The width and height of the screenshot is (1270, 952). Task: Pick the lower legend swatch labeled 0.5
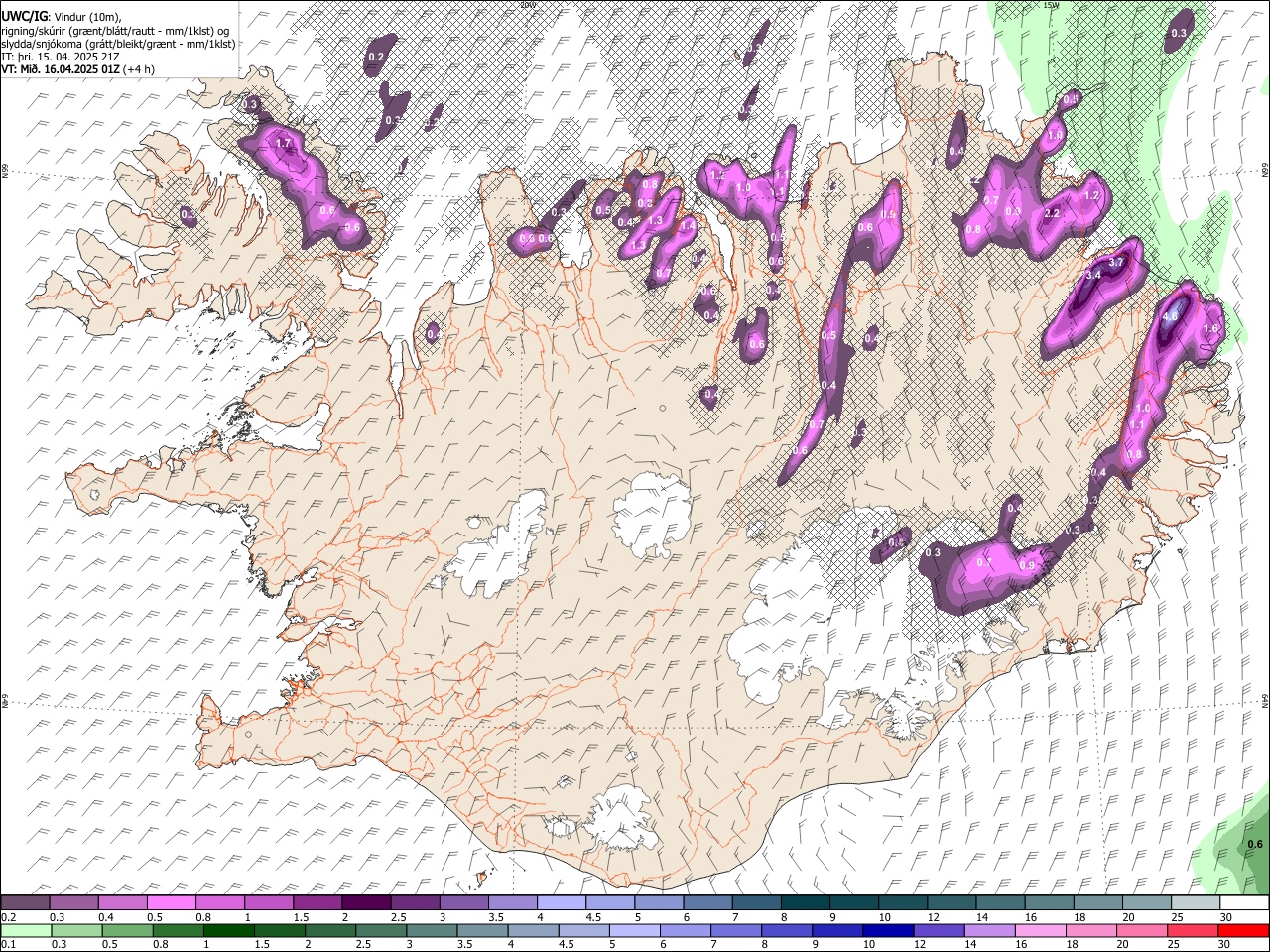click(x=129, y=930)
